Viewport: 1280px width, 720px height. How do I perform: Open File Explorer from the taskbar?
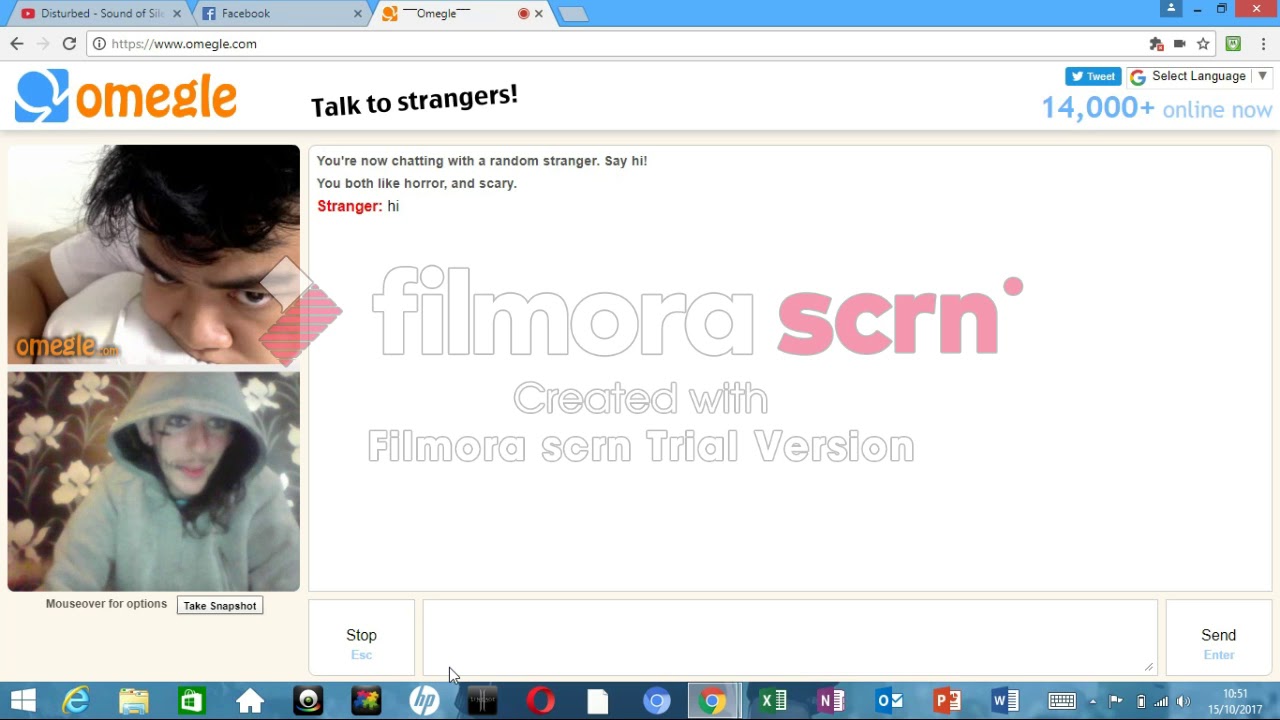134,701
